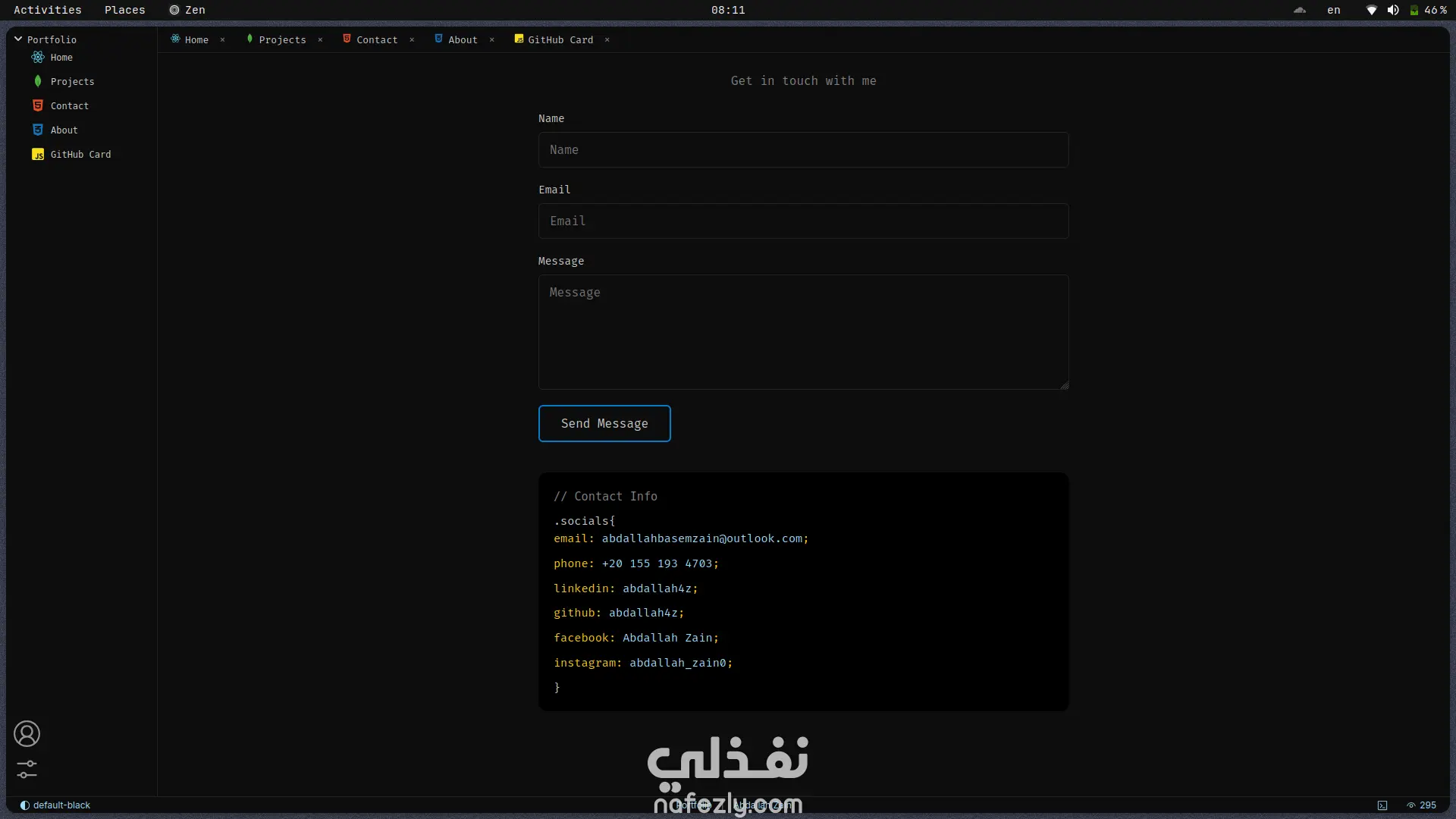
Task: Open the settings sliders icon
Action: [x=27, y=769]
